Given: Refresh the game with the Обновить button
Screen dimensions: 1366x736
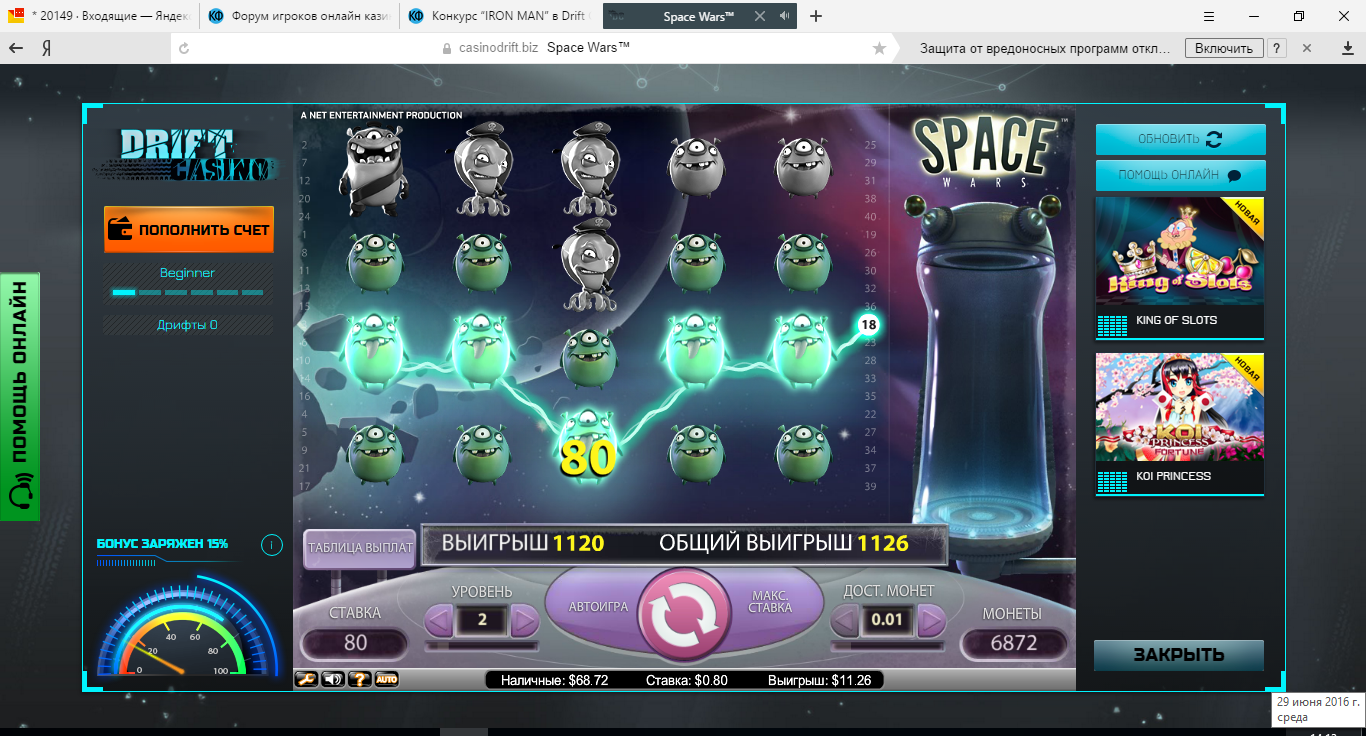Looking at the screenshot, I should click(1181, 139).
